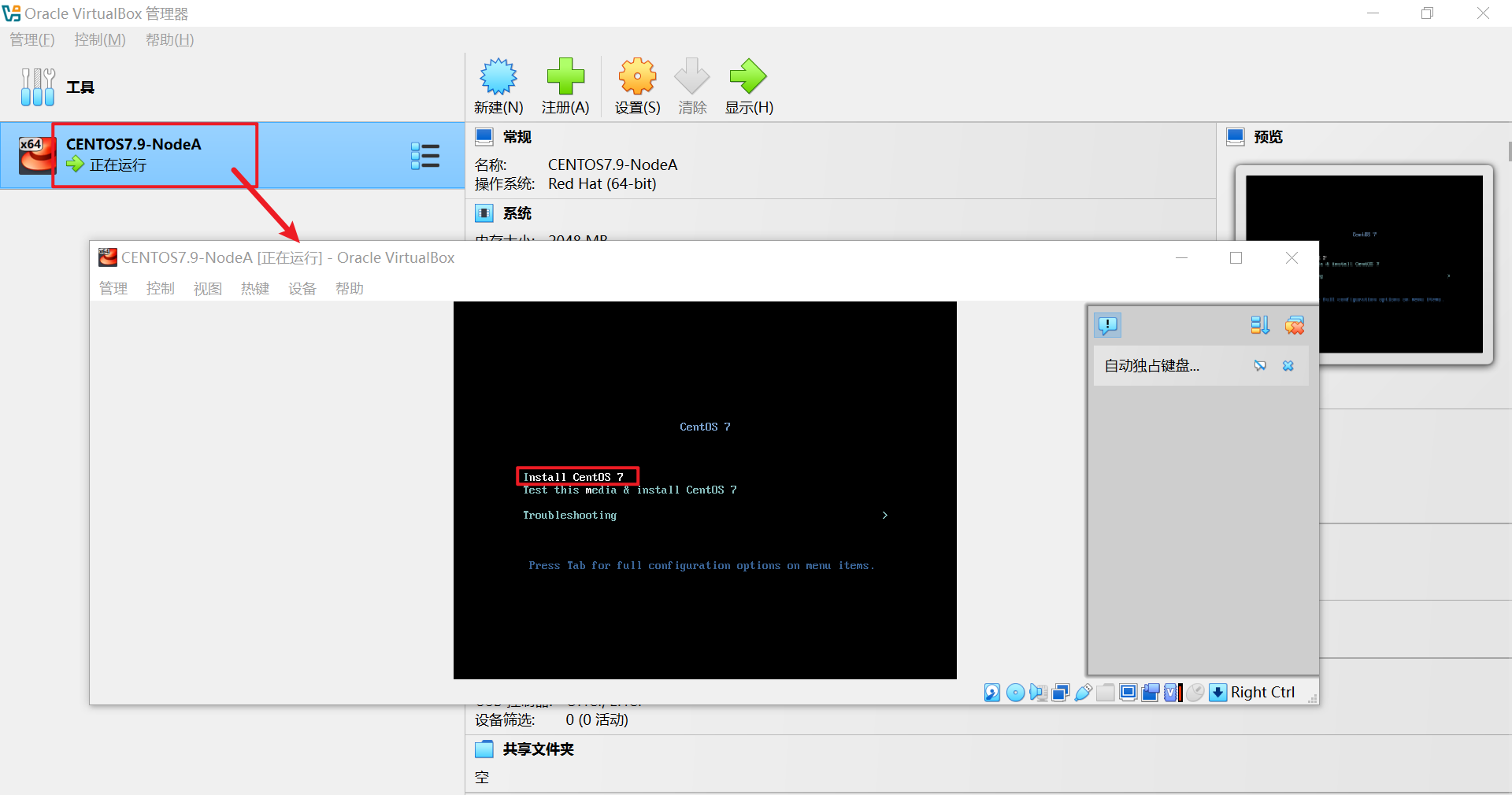Maximize the CENTOS7.9-NodeA VM window

1236,258
